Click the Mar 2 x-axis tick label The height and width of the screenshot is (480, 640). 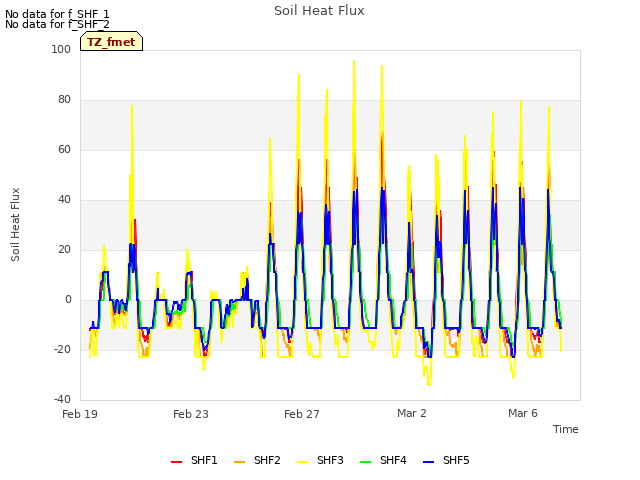point(412,413)
